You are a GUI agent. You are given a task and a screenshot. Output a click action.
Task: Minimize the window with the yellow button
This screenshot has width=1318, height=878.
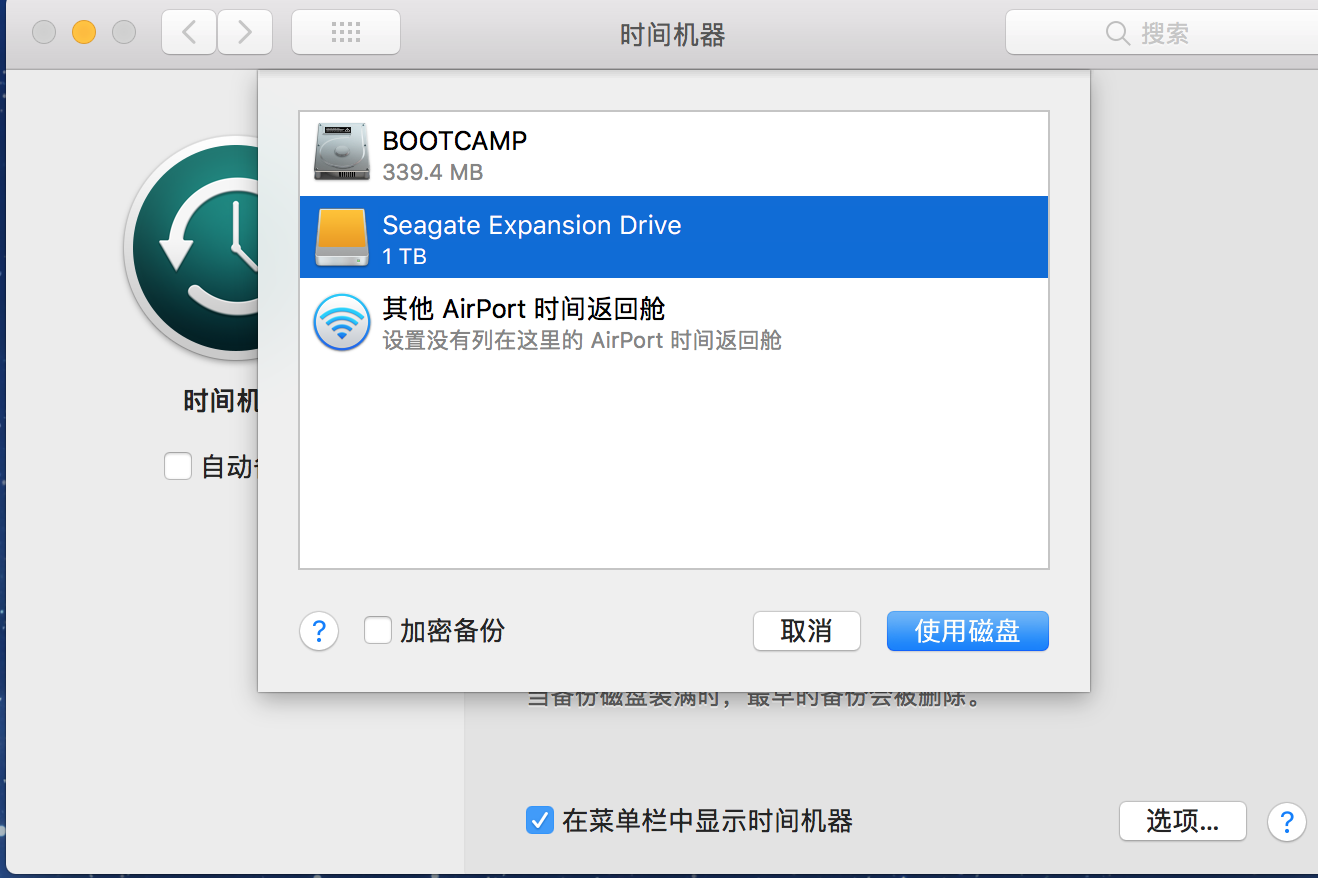[84, 33]
